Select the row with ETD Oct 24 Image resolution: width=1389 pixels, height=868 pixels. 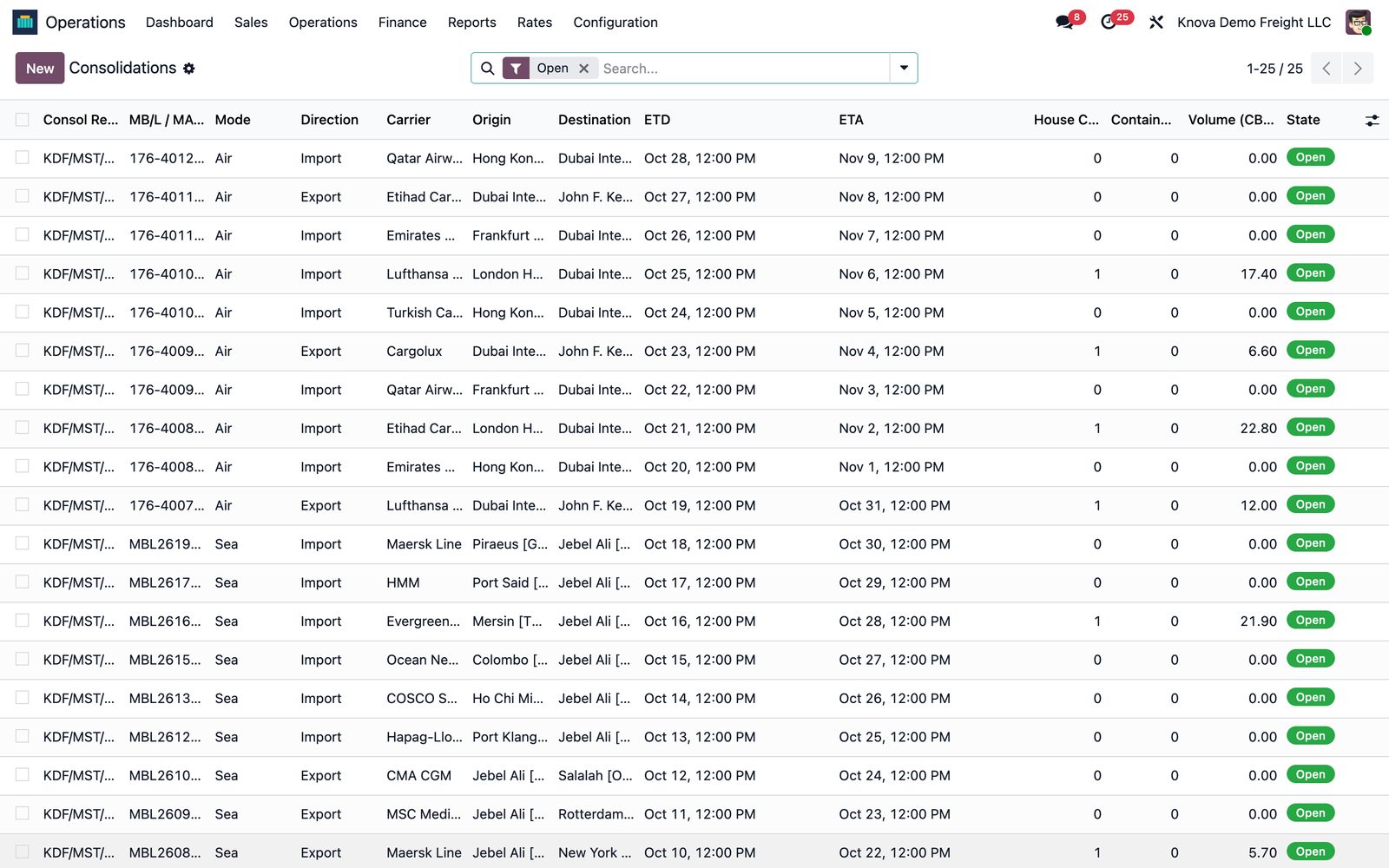point(23,312)
